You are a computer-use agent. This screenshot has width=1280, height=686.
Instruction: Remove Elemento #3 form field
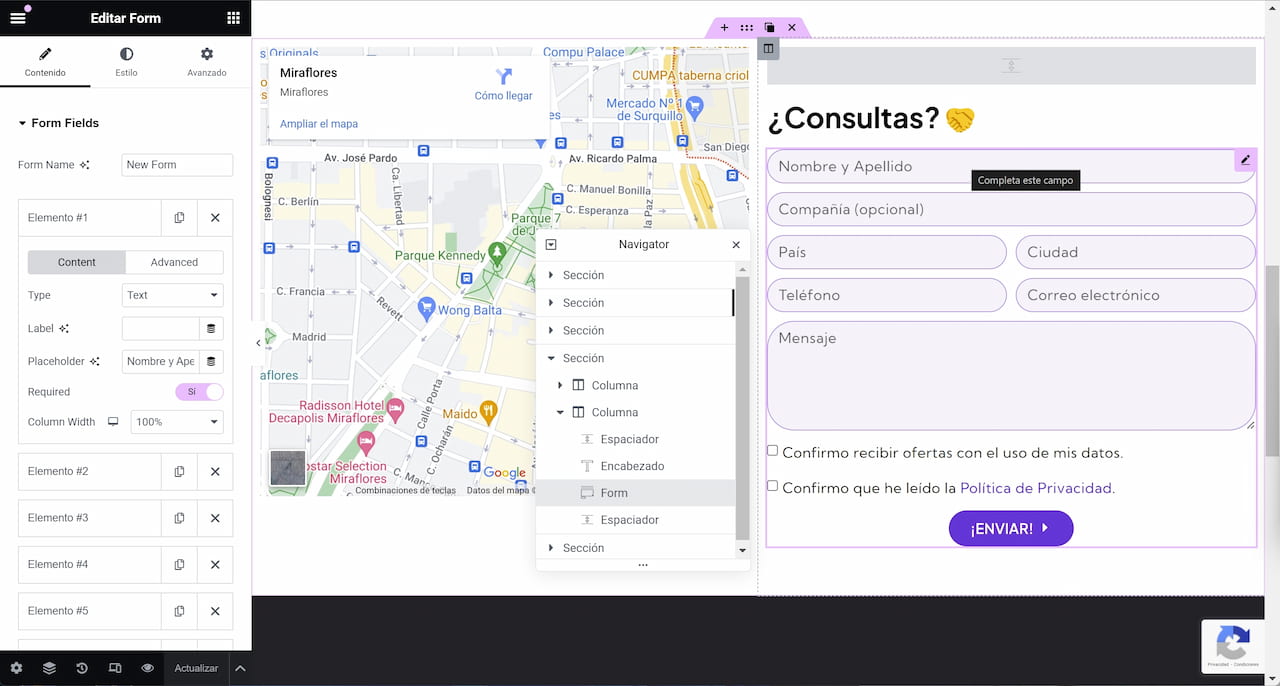(x=215, y=518)
